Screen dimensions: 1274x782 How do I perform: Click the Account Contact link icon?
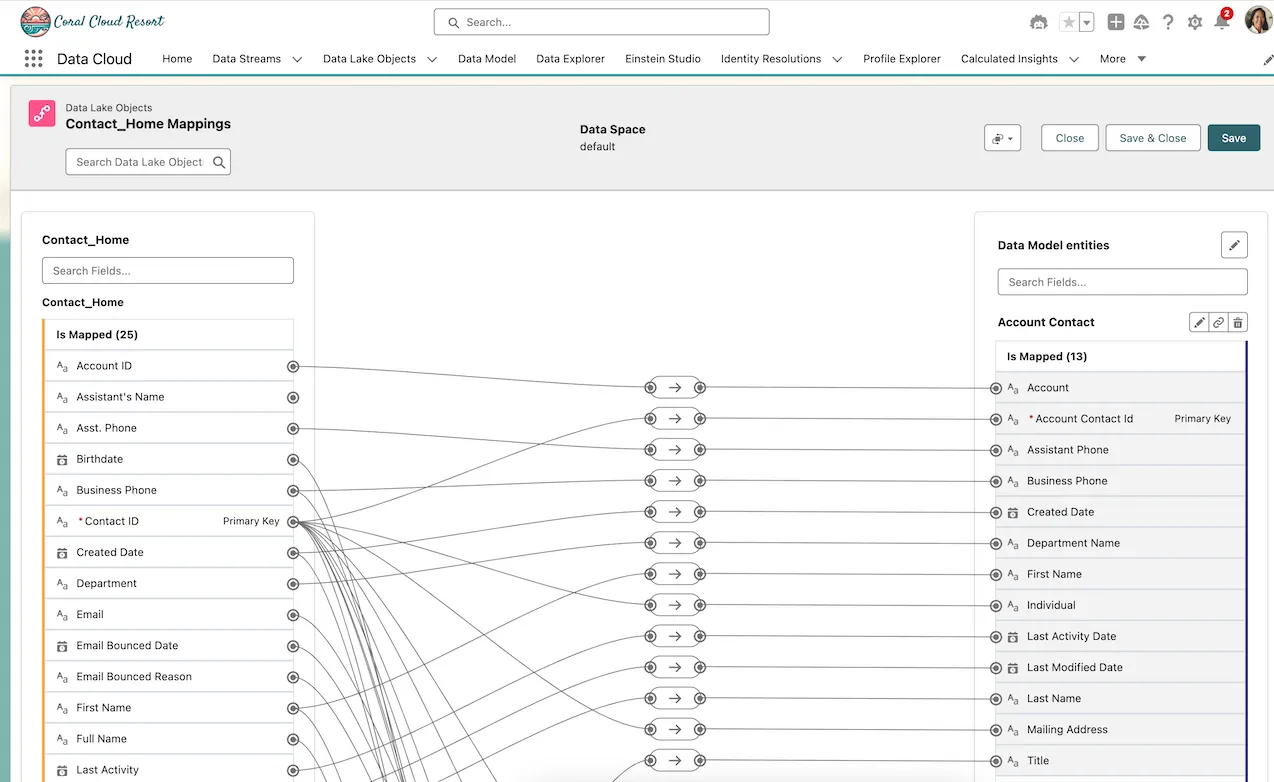tap(1218, 322)
